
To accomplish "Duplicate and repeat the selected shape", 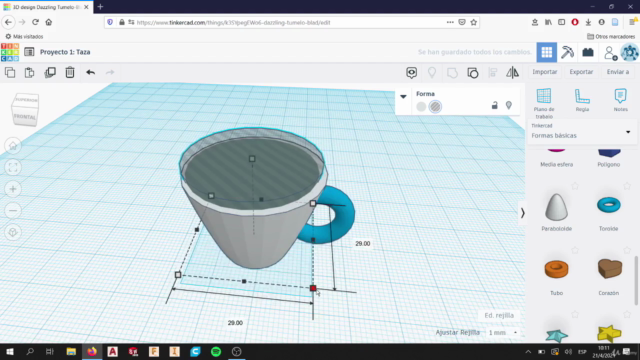I will (x=50, y=73).
